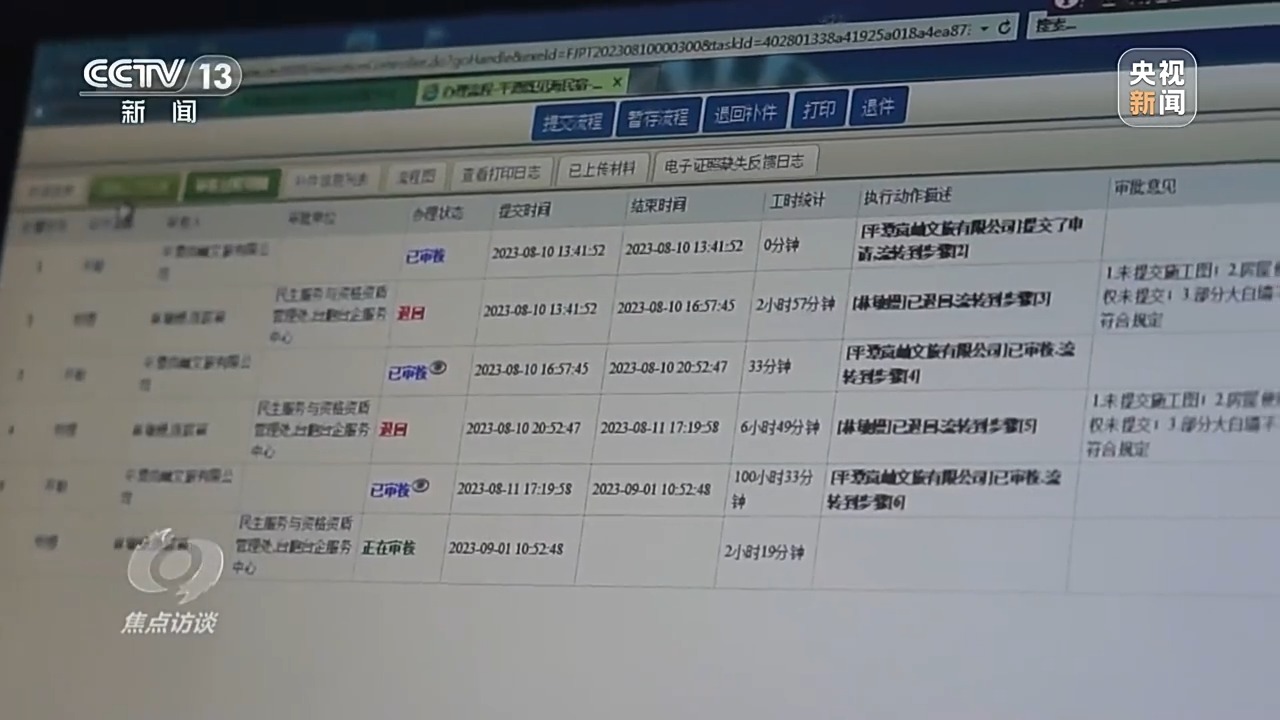The height and width of the screenshot is (720, 1280).
Task: Click the refresh icon in the address bar
Action: tap(1004, 27)
